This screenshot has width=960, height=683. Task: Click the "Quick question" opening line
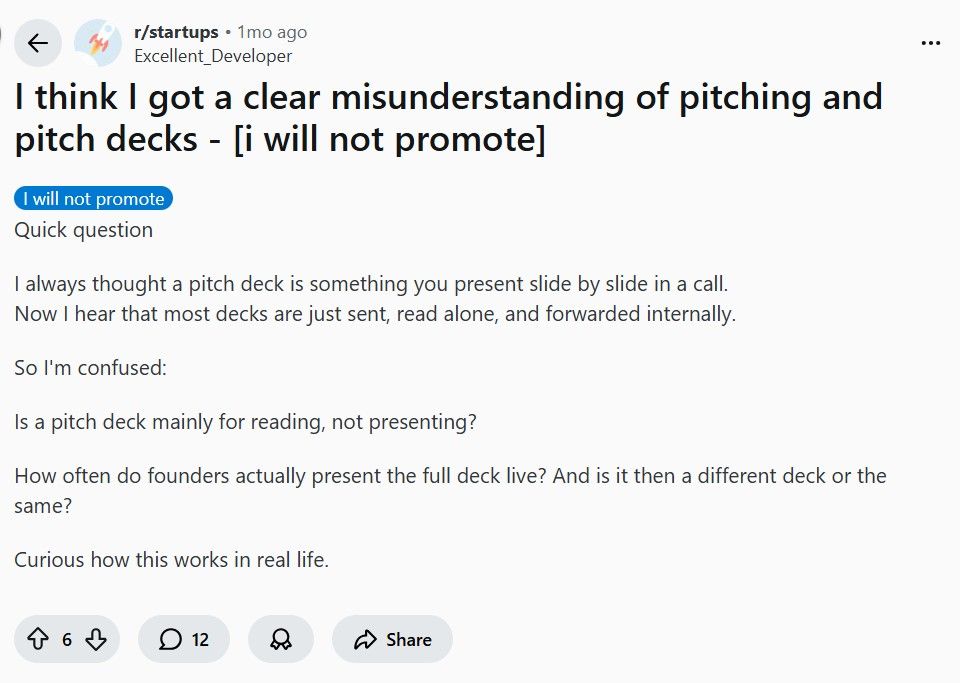(84, 230)
